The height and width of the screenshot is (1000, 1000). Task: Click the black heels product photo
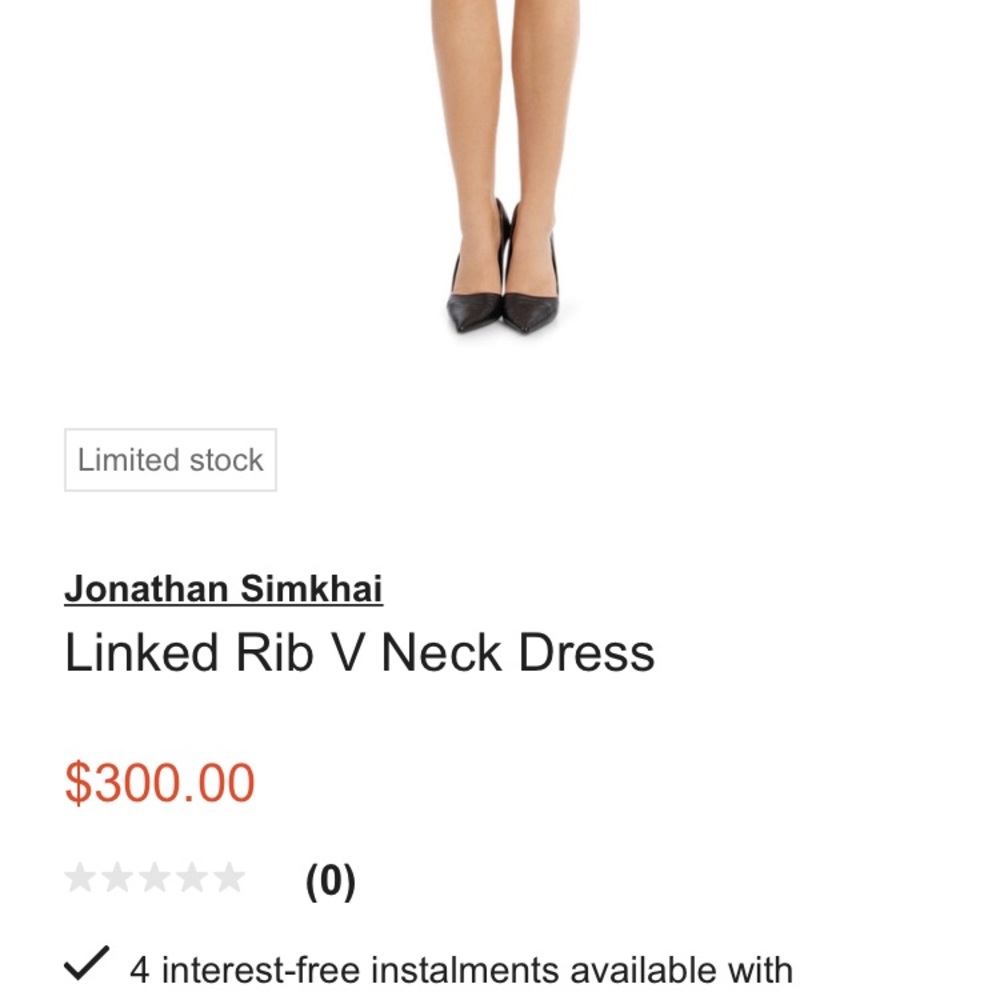coord(503,270)
